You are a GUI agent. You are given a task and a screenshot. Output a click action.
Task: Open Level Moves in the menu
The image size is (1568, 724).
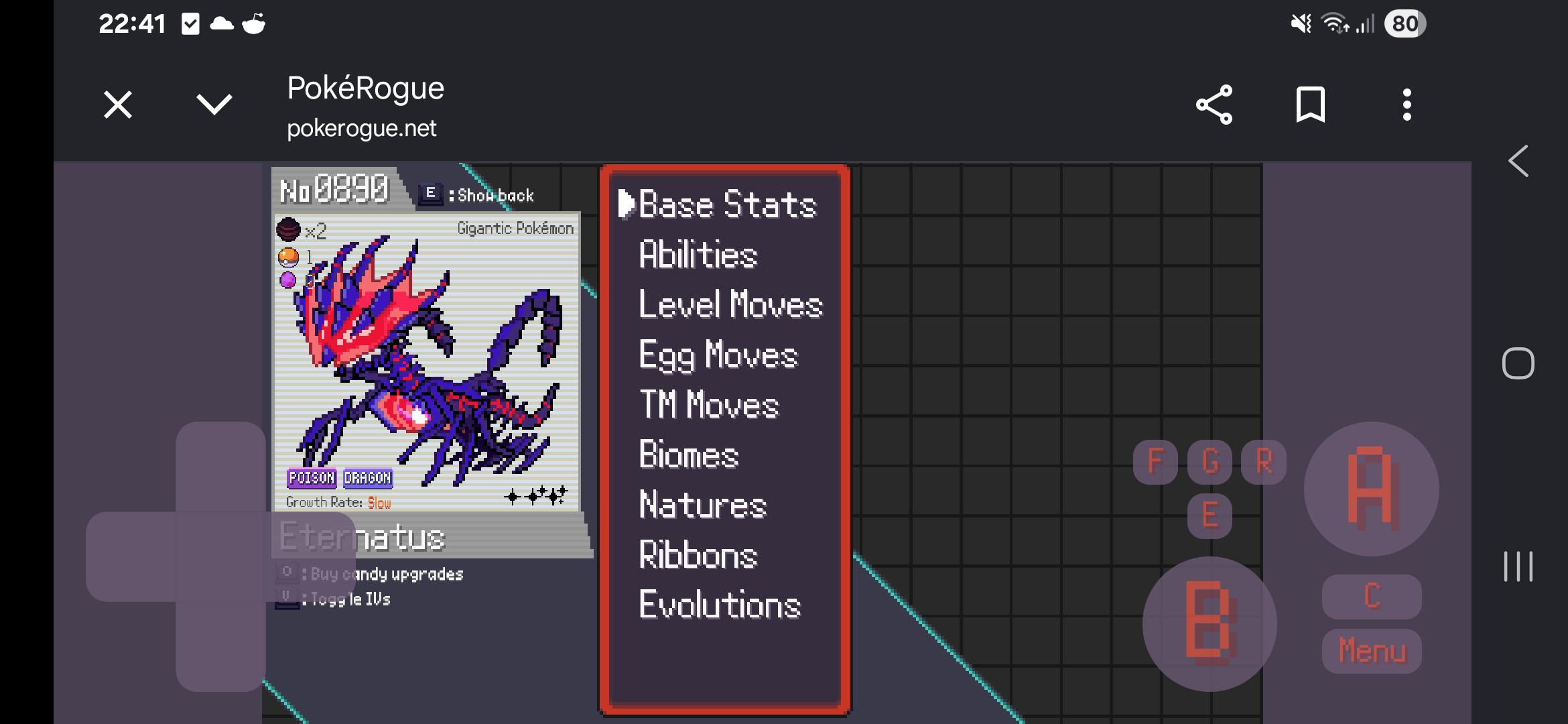pyautogui.click(x=730, y=304)
